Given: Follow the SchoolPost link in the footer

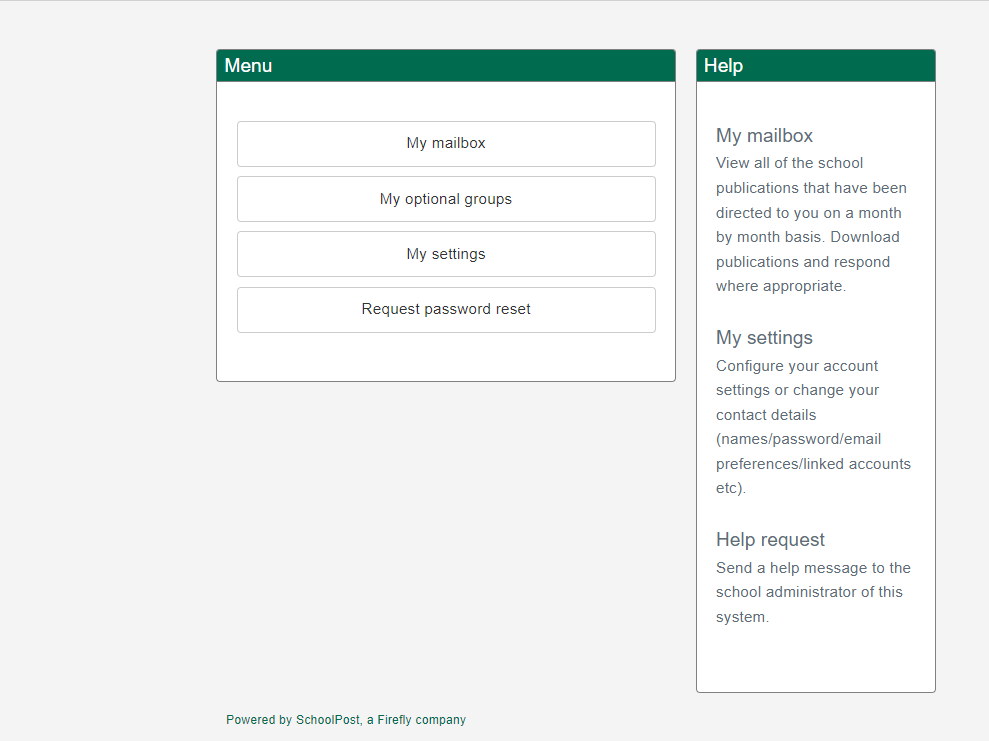Looking at the screenshot, I should coord(327,720).
